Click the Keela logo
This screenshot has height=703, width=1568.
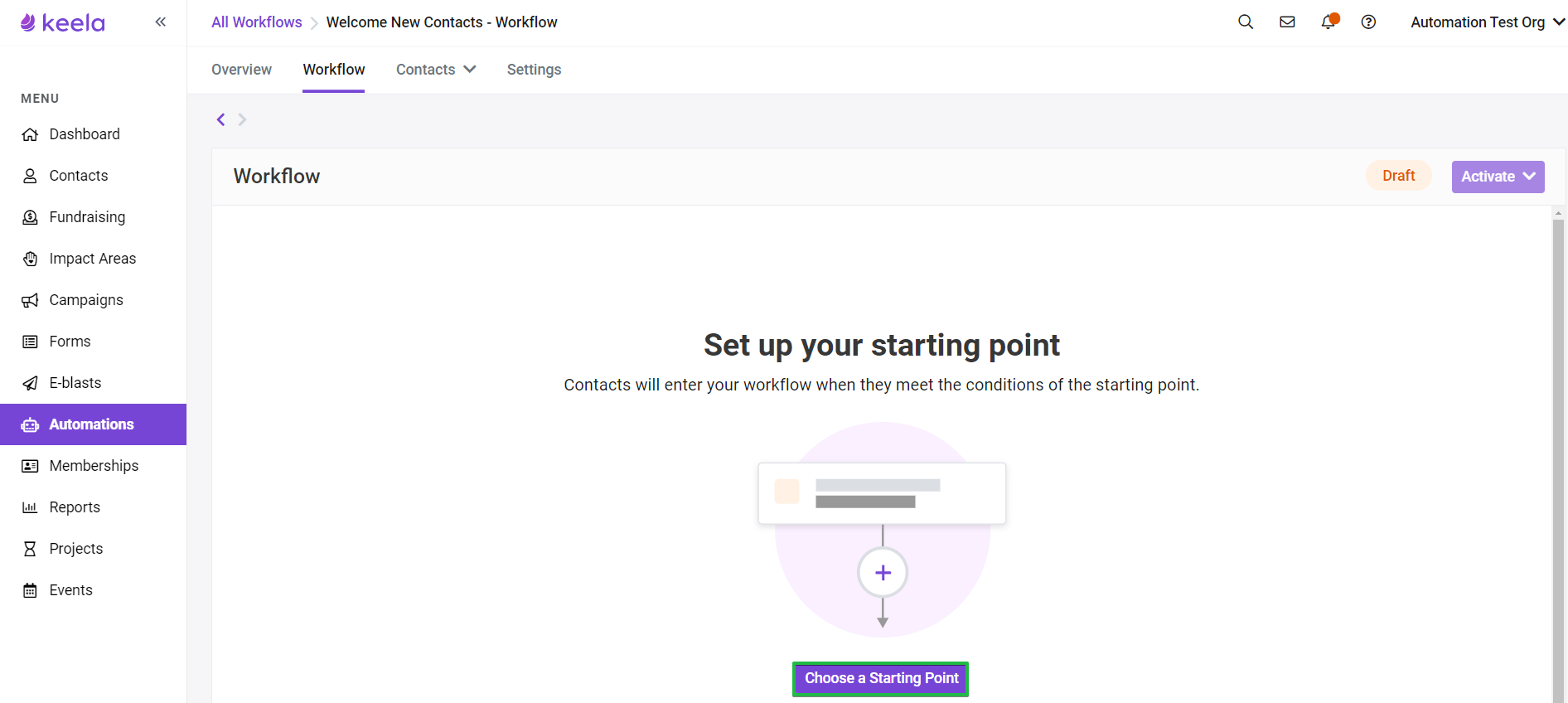[x=63, y=22]
